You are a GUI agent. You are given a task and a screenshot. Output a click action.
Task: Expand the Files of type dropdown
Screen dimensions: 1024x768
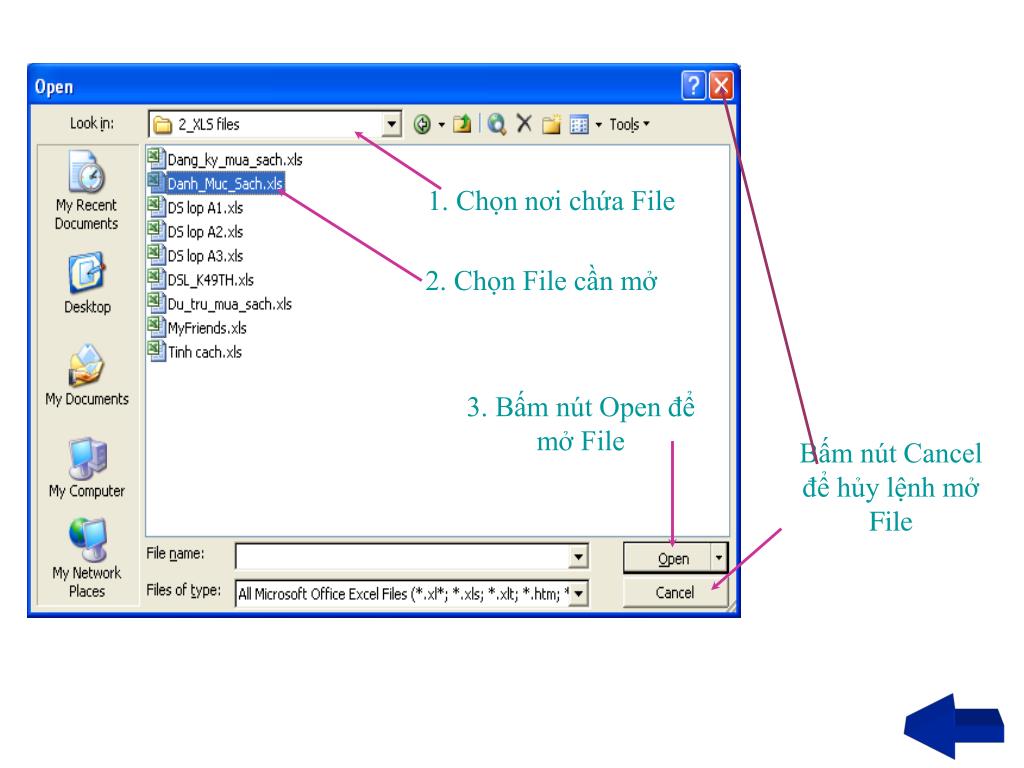(578, 594)
